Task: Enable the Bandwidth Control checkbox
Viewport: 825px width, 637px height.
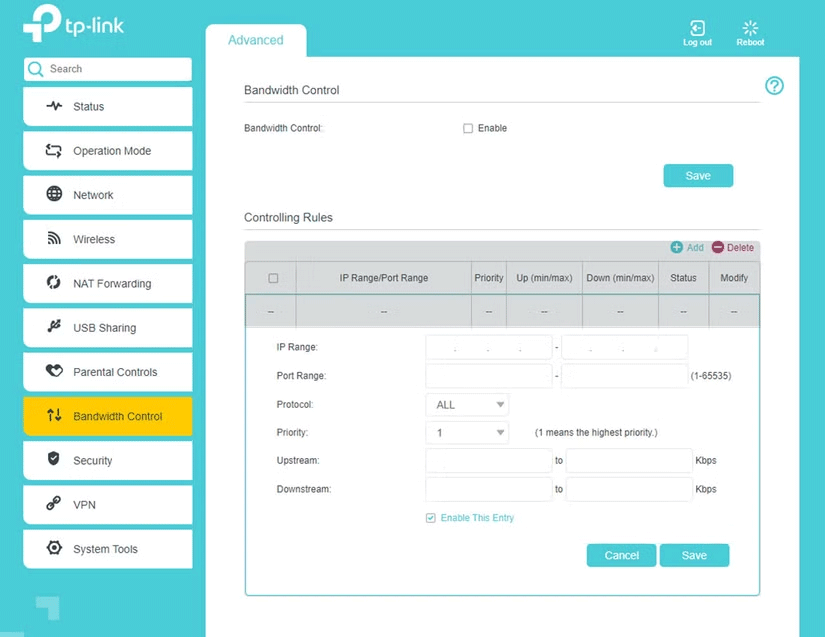Action: coord(468,129)
